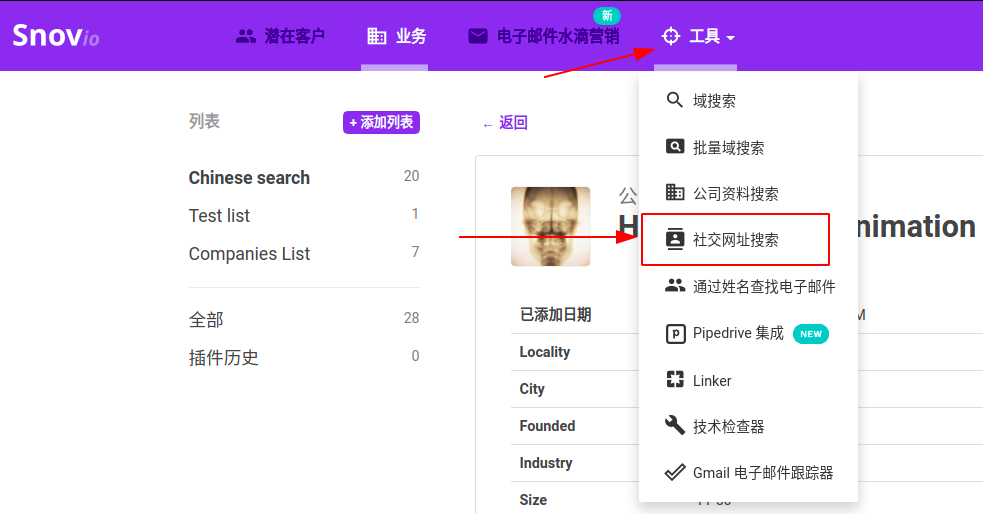Collapse the 工具 dropdown menu
Viewport: 983px width, 514px height.
pos(698,37)
